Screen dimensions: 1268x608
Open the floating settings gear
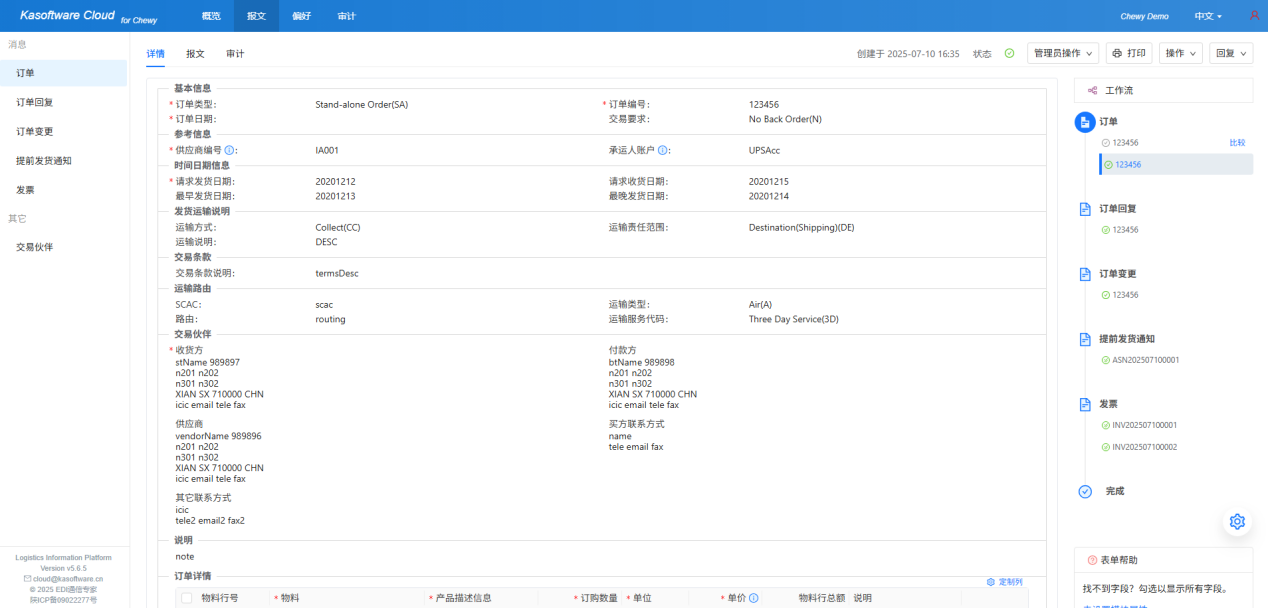1237,521
